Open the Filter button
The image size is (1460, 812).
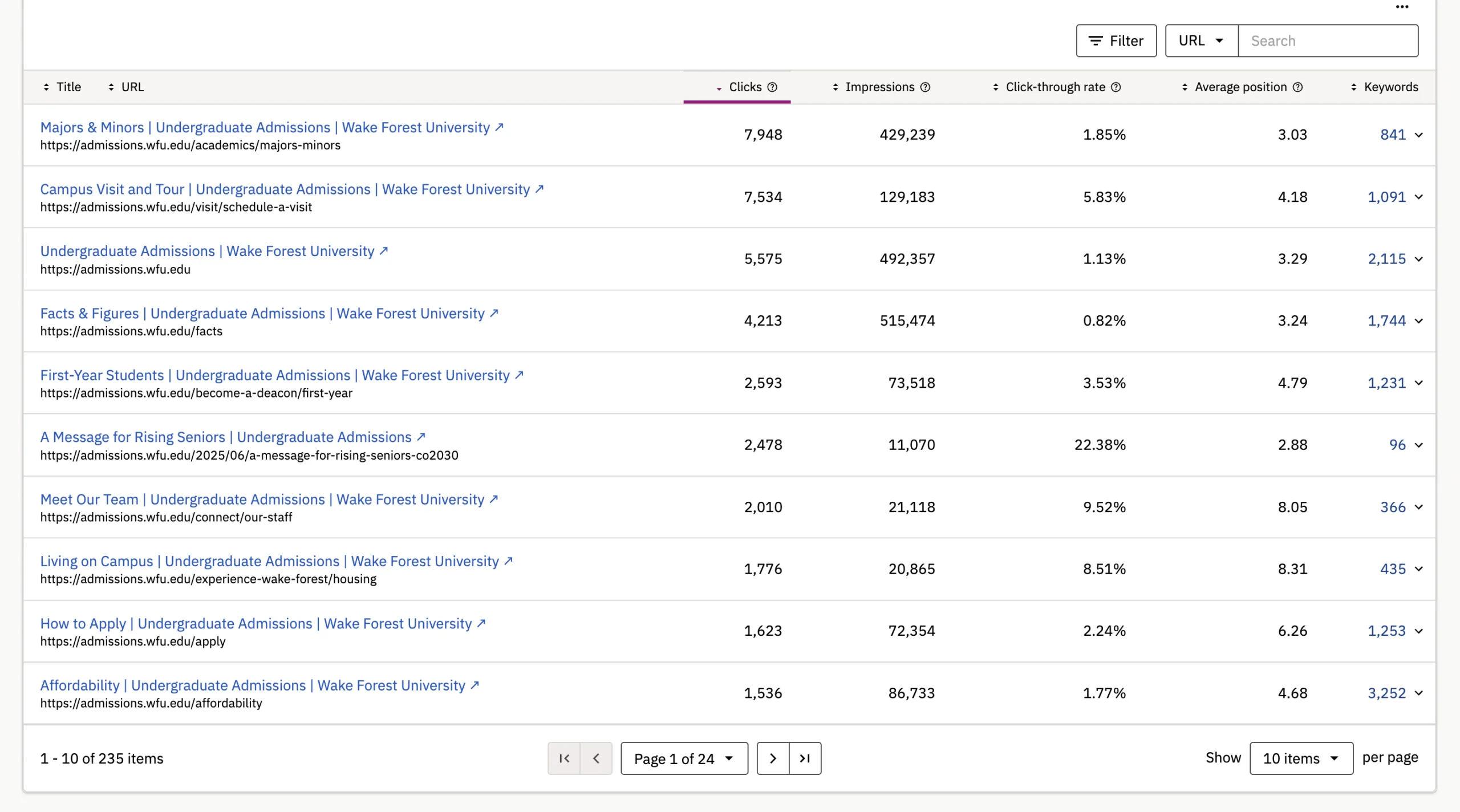point(1116,40)
